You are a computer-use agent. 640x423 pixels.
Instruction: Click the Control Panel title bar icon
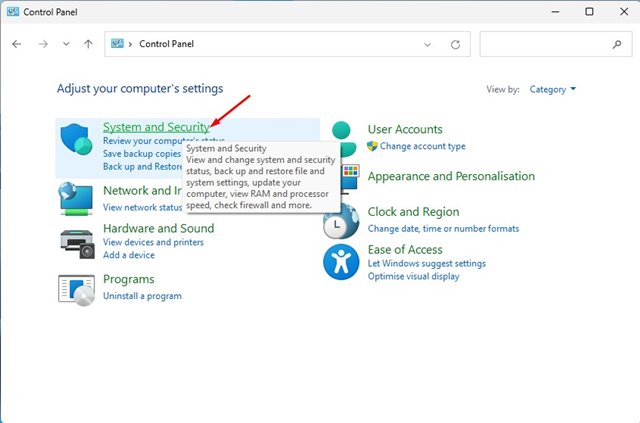point(13,12)
